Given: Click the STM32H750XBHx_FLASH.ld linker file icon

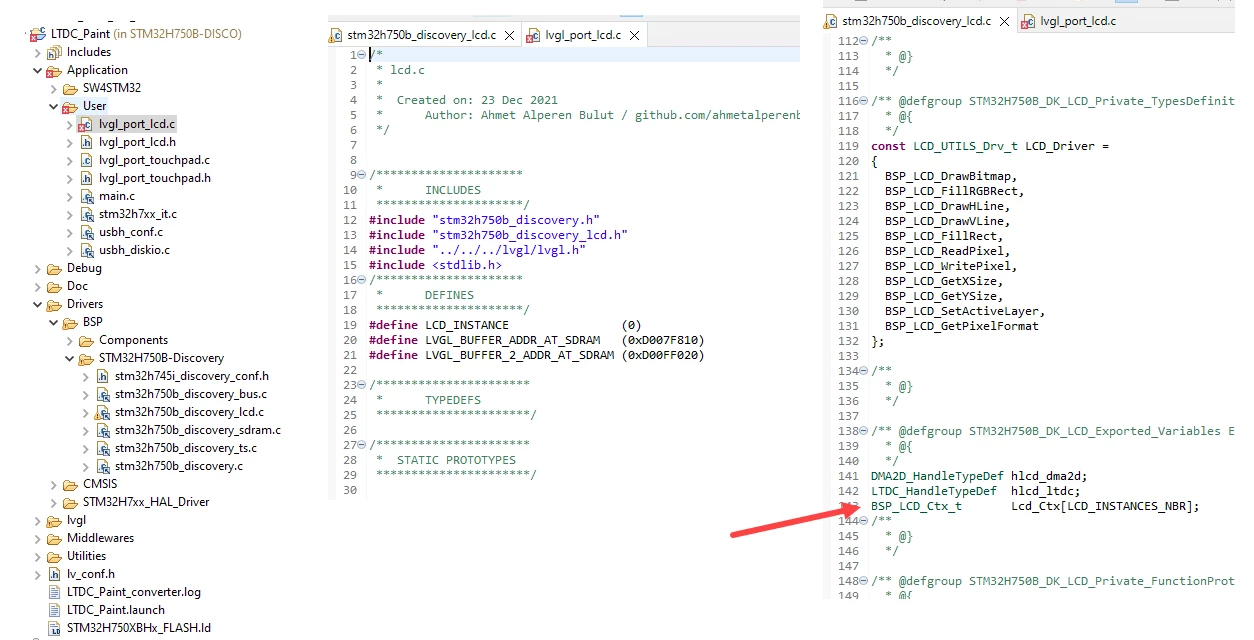Looking at the screenshot, I should pyautogui.click(x=54, y=628).
